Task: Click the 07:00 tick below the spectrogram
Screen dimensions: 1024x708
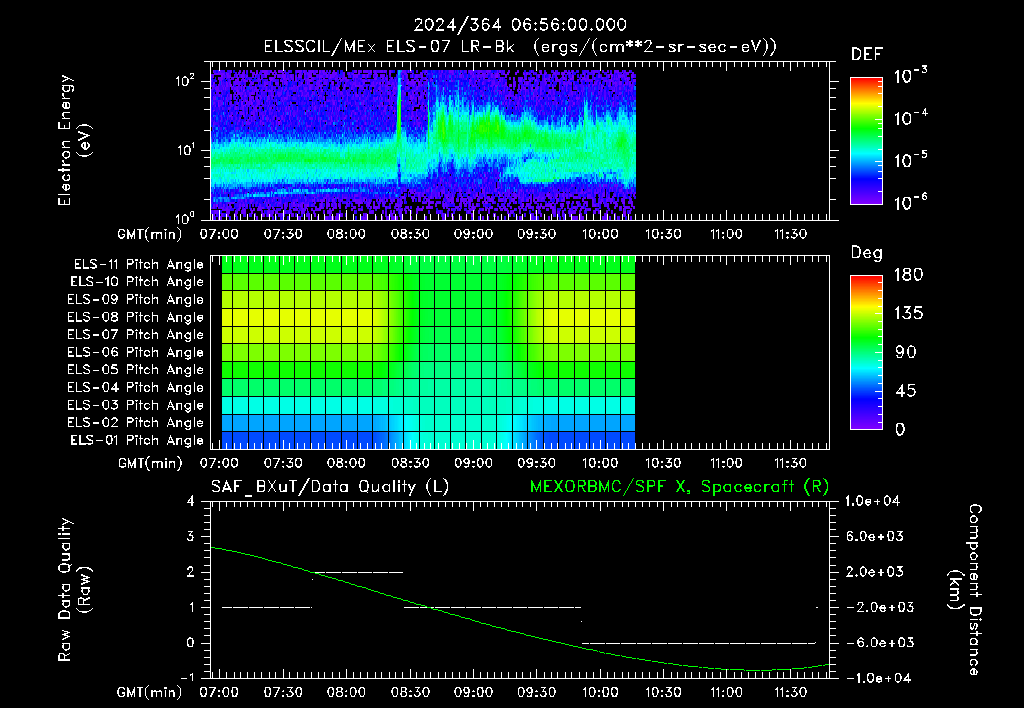Action: (219, 234)
